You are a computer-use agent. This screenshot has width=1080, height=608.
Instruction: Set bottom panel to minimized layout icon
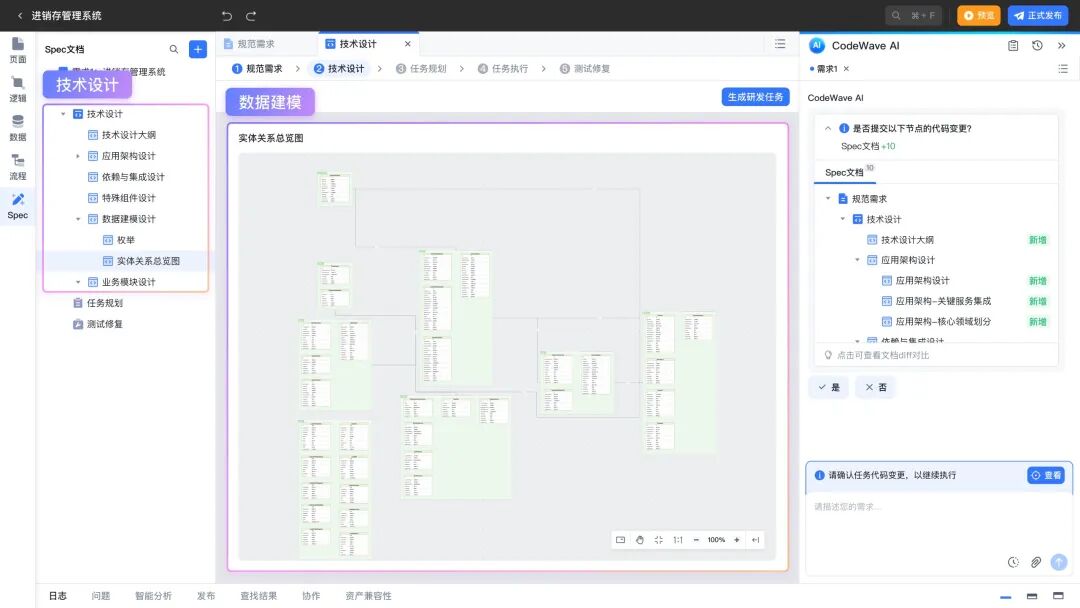pos(1006,596)
